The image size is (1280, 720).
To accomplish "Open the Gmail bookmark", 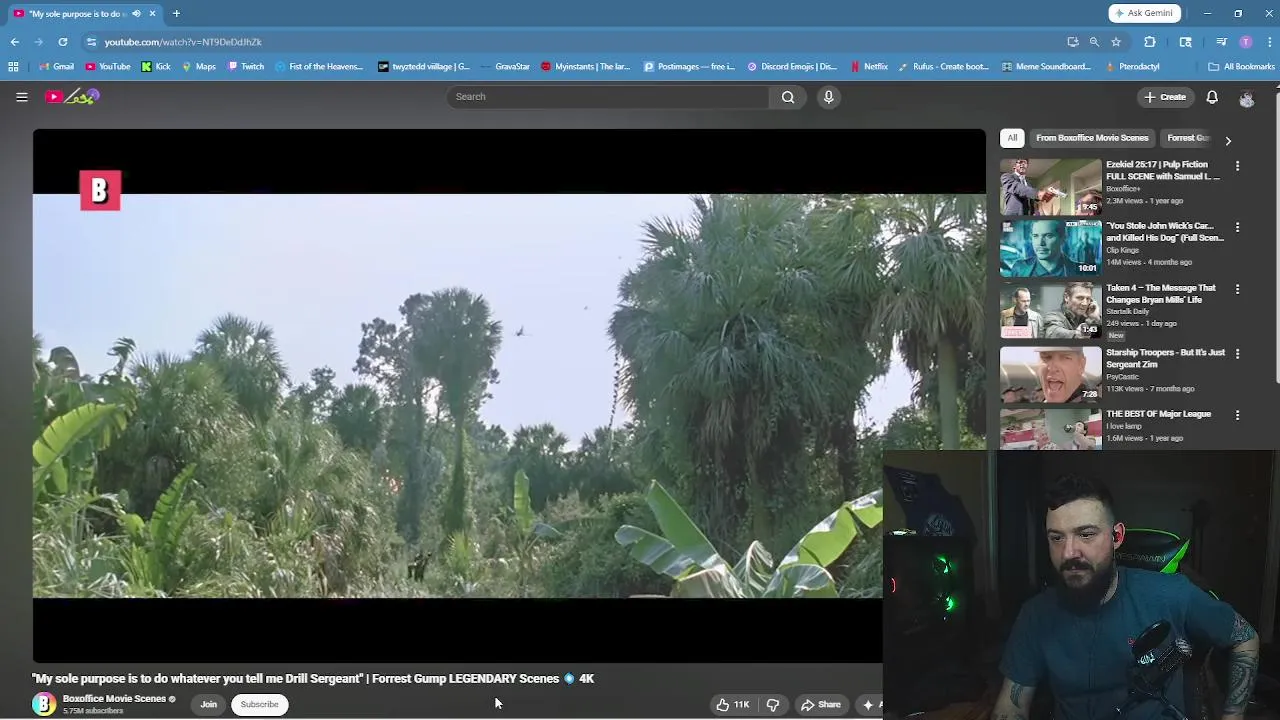I will (56, 67).
